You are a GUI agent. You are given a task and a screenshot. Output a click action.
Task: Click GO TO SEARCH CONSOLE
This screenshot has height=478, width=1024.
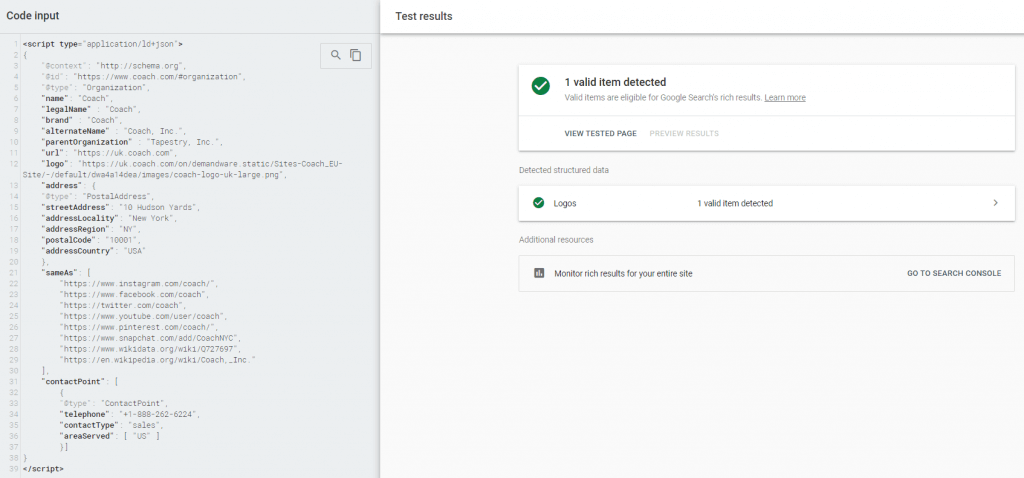953,274
